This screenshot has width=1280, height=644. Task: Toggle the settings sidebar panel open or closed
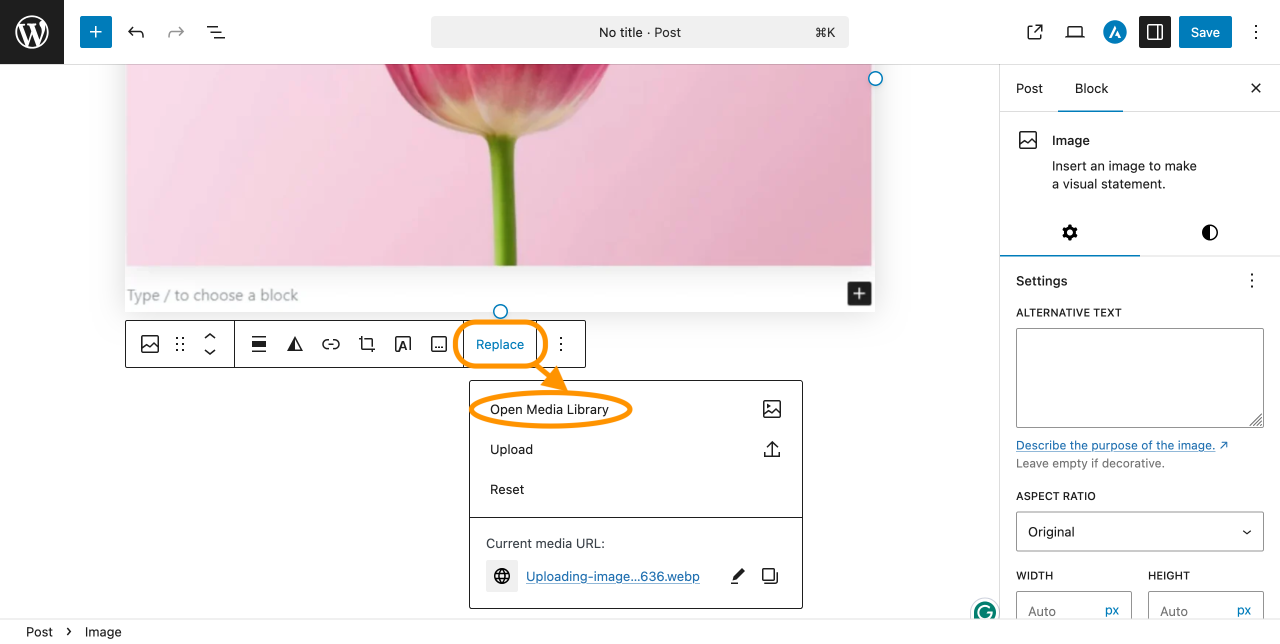(1154, 32)
